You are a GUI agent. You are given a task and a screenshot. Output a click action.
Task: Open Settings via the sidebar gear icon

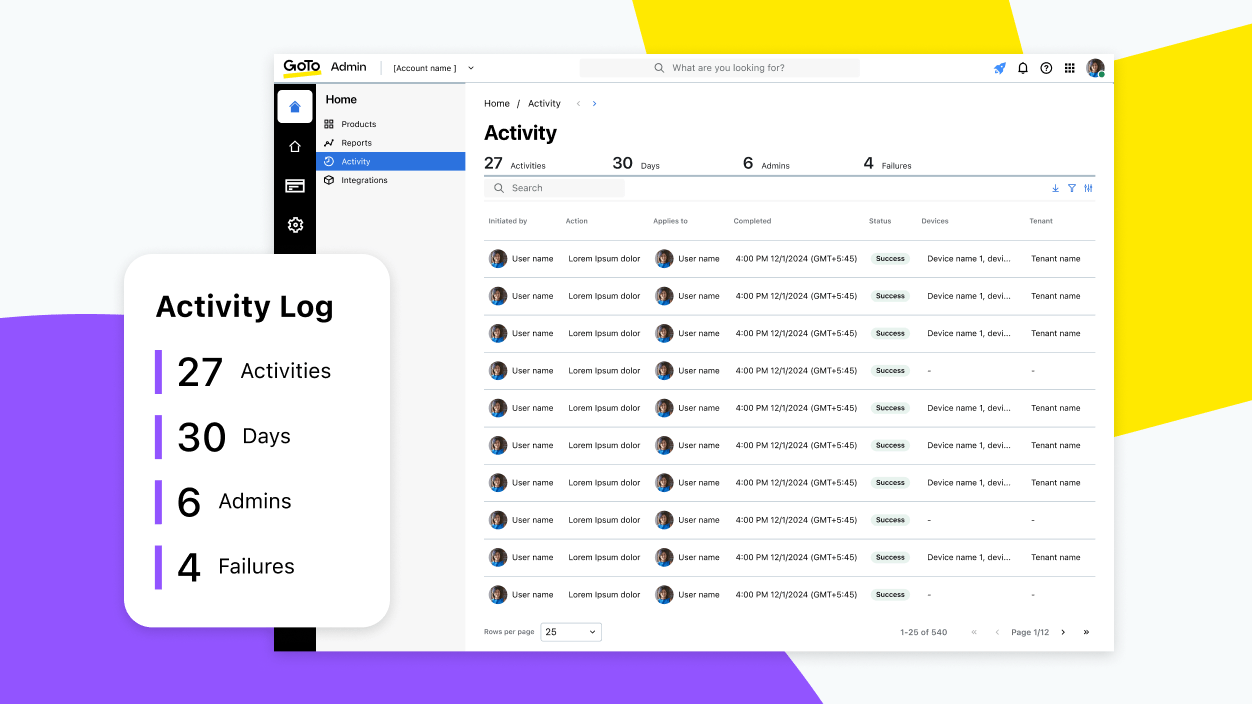click(x=295, y=225)
